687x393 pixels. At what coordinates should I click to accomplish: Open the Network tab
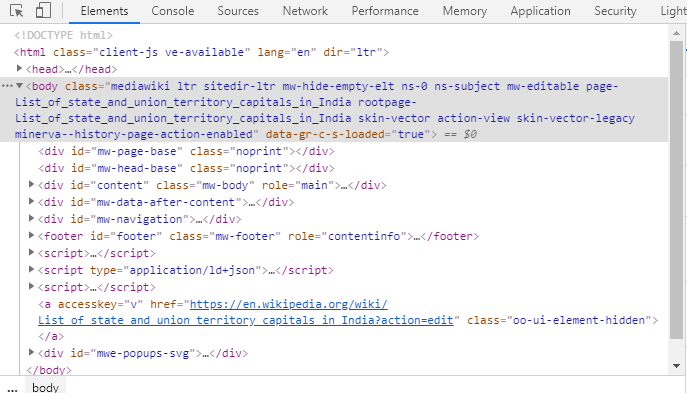305,11
